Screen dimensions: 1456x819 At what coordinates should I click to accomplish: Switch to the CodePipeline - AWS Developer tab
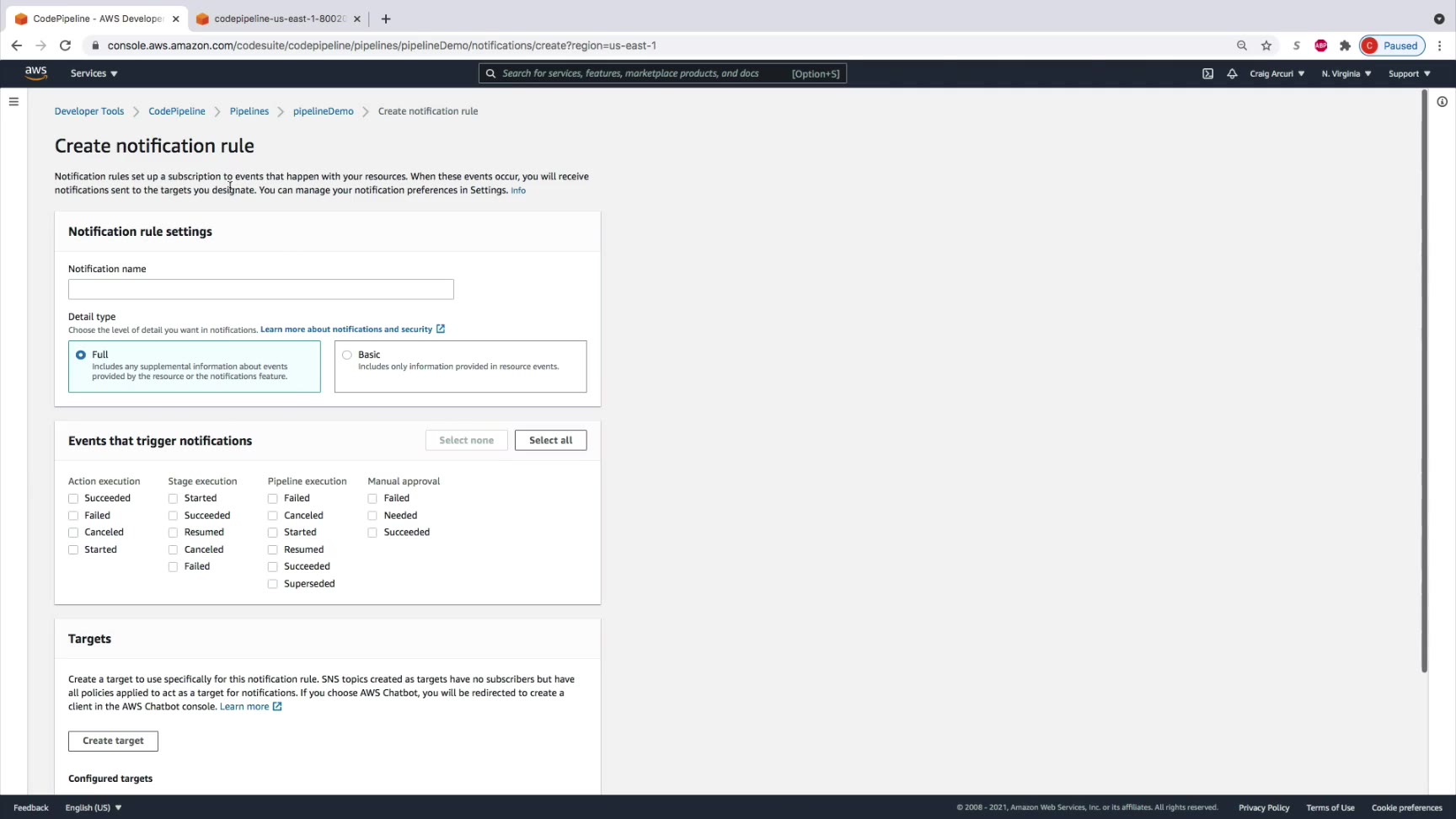pyautogui.click(x=95, y=19)
